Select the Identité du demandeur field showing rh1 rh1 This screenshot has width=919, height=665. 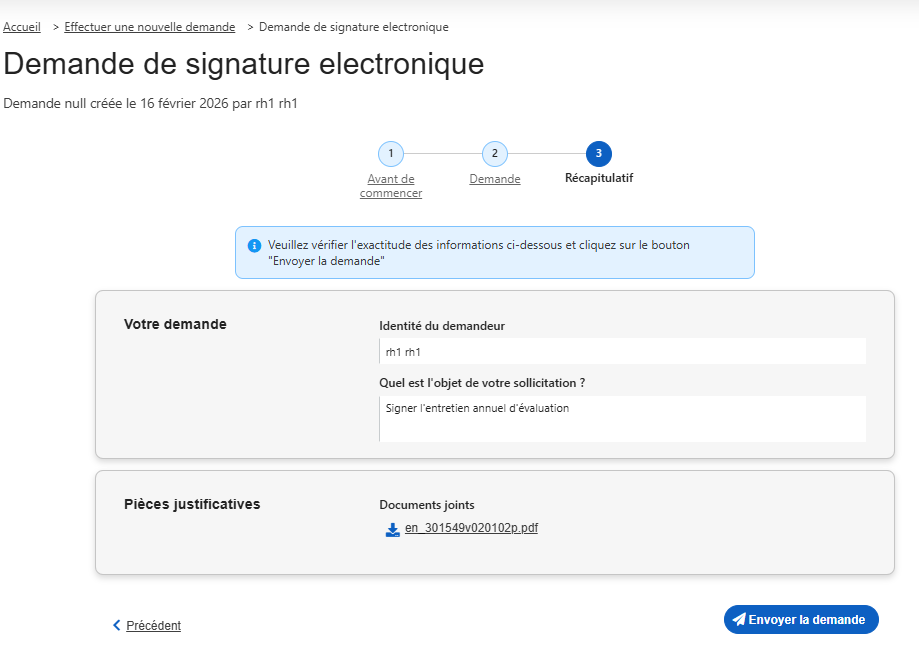point(621,351)
